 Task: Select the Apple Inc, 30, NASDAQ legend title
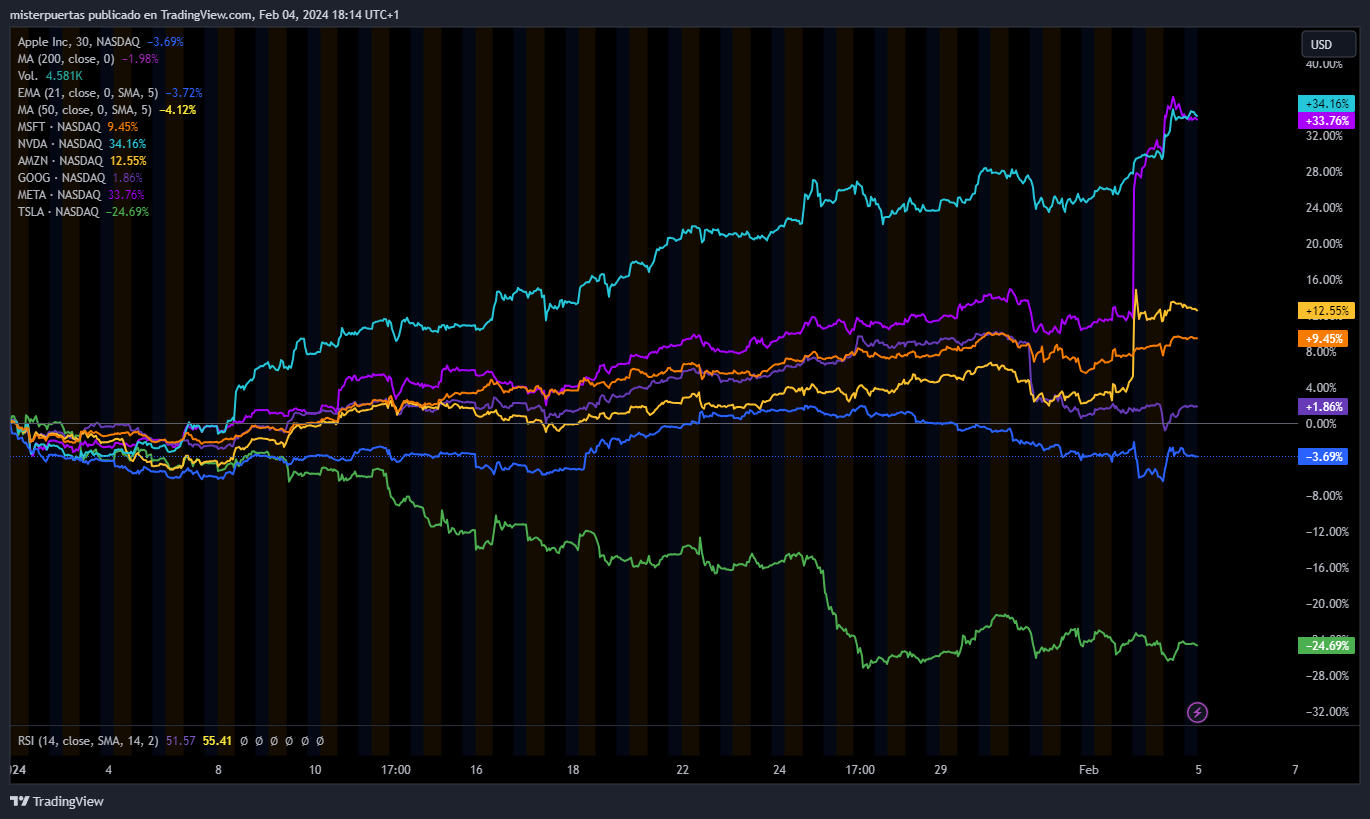coord(79,42)
